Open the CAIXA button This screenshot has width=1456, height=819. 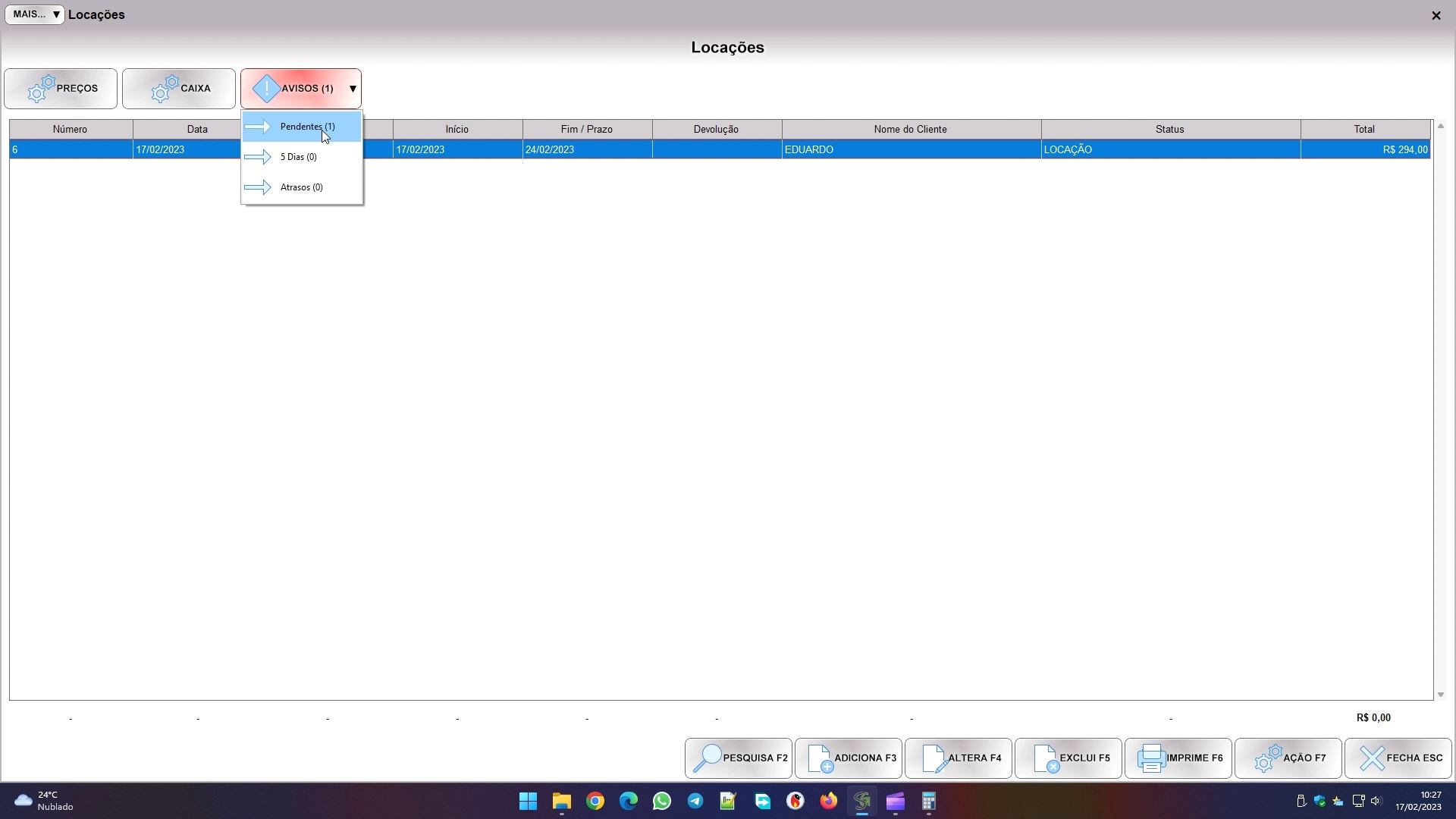(x=179, y=89)
